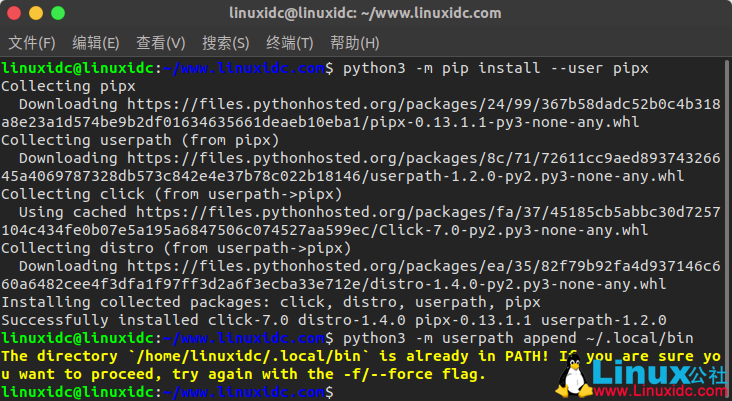Click 'try again with the -f/--force flag' text
This screenshot has height=401, width=732.
point(329,374)
